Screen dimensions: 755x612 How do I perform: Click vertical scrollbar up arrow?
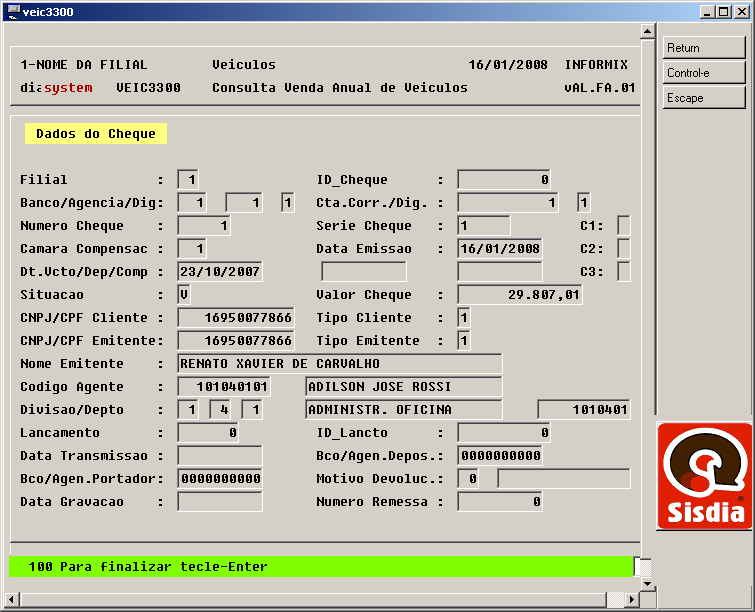(x=647, y=31)
